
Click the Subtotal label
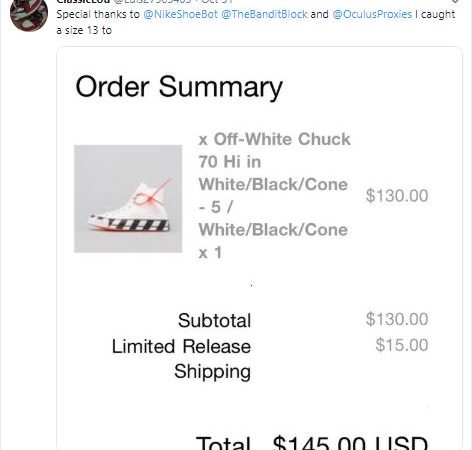(214, 320)
